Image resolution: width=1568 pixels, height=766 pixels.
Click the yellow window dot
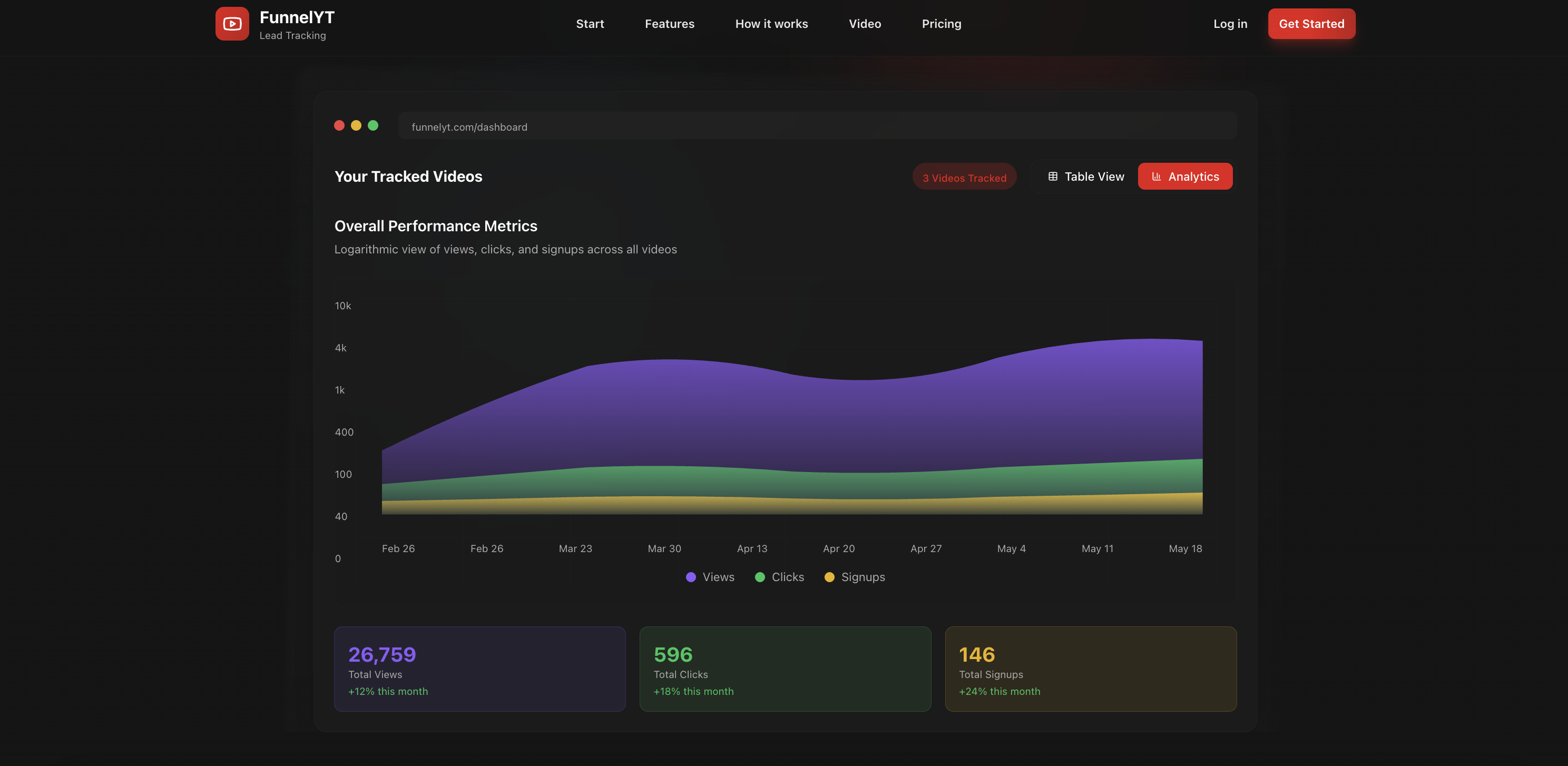[x=356, y=125]
